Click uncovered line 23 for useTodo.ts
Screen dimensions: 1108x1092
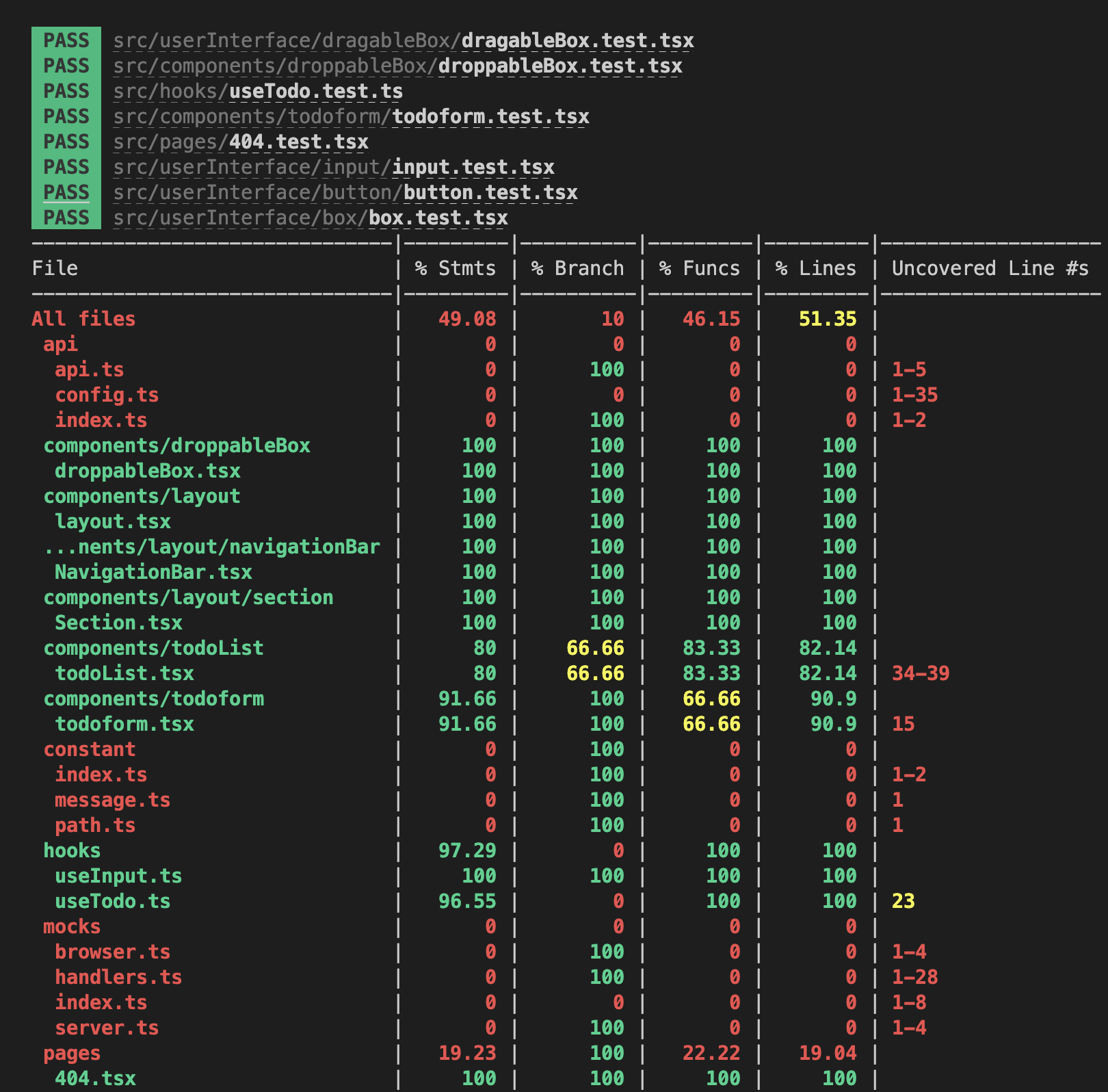(x=901, y=901)
